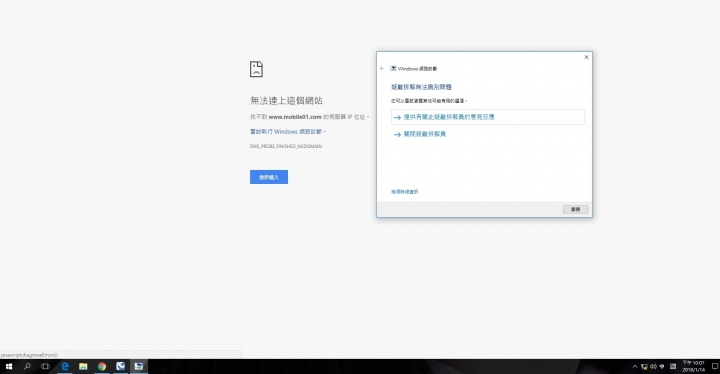The width and height of the screenshot is (720, 374).
Task: Open File Explorer from taskbar
Action: click(x=83, y=366)
